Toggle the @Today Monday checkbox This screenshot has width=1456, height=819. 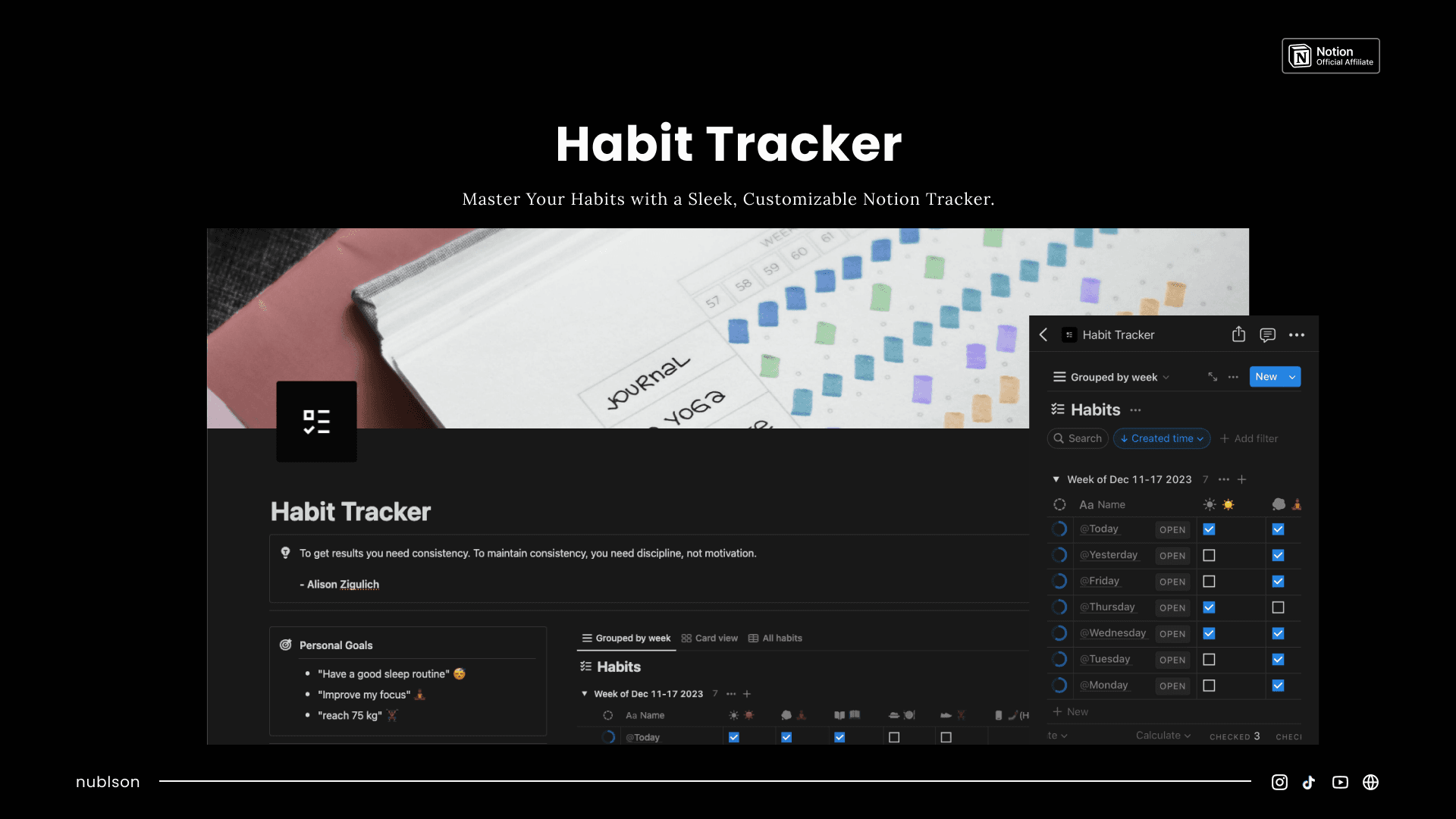pos(1209,685)
